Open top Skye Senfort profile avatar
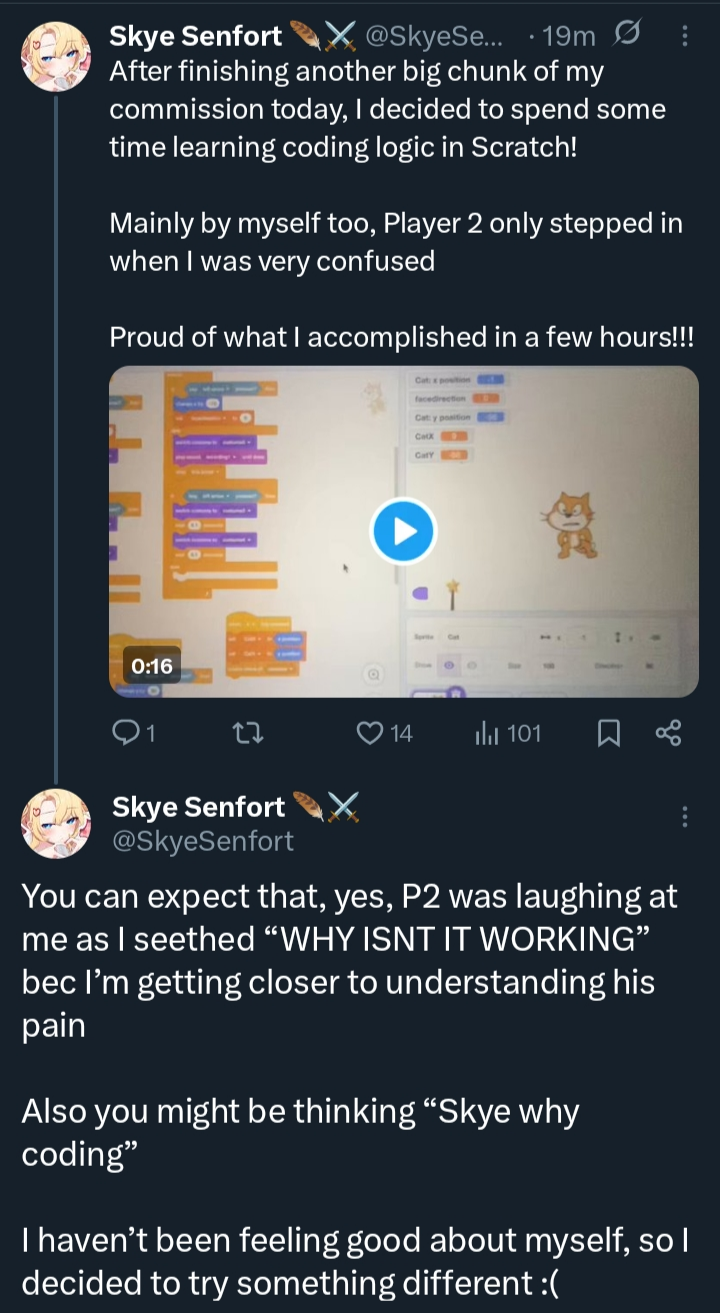This screenshot has width=720, height=1313. tap(56, 56)
